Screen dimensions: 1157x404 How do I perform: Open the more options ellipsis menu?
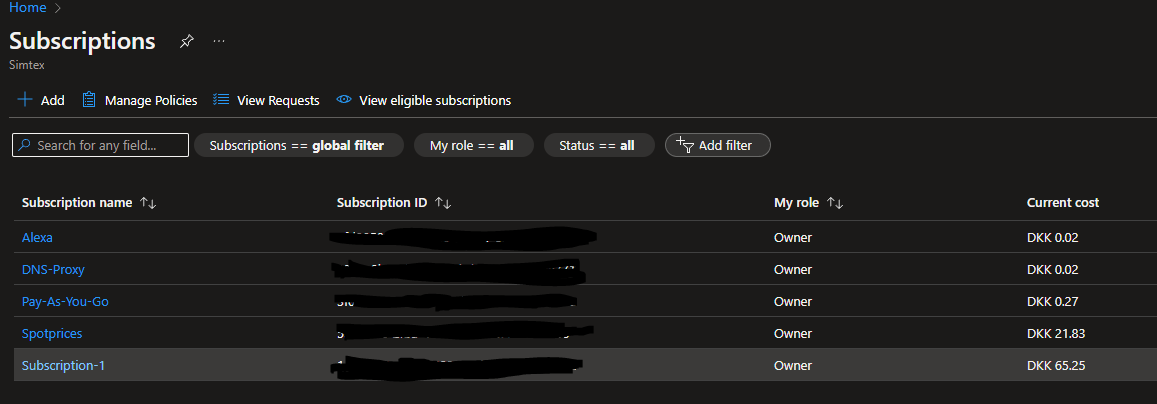219,41
